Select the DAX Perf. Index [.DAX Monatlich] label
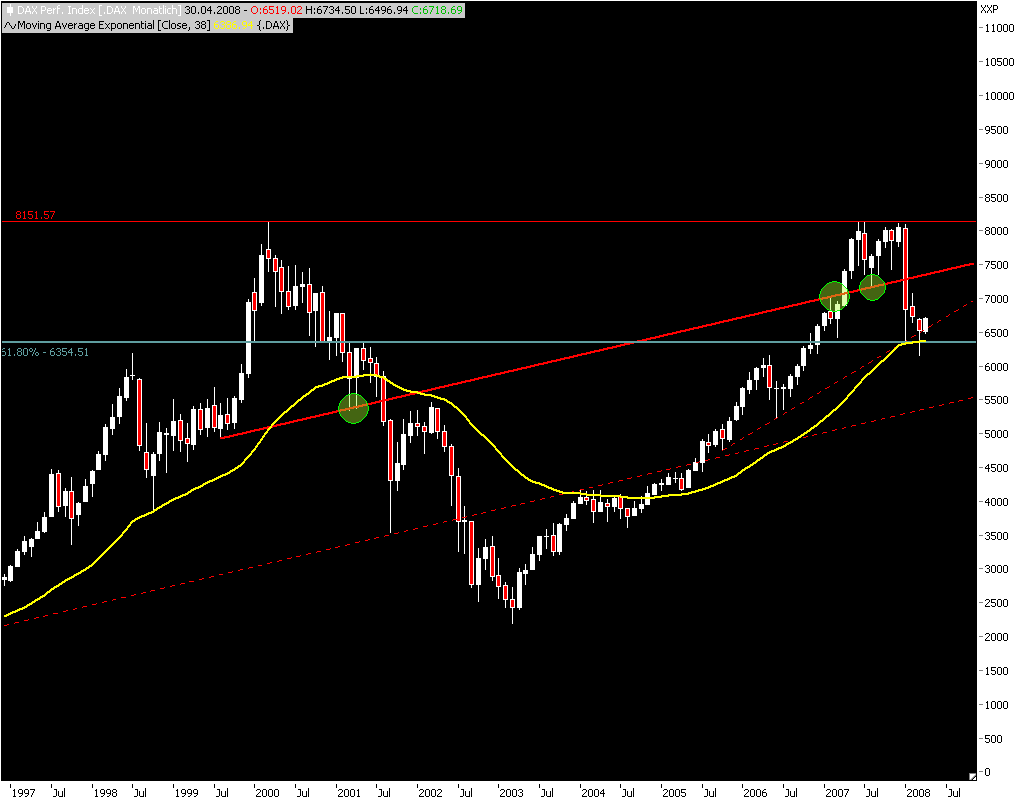1024x800 pixels. tap(99, 10)
